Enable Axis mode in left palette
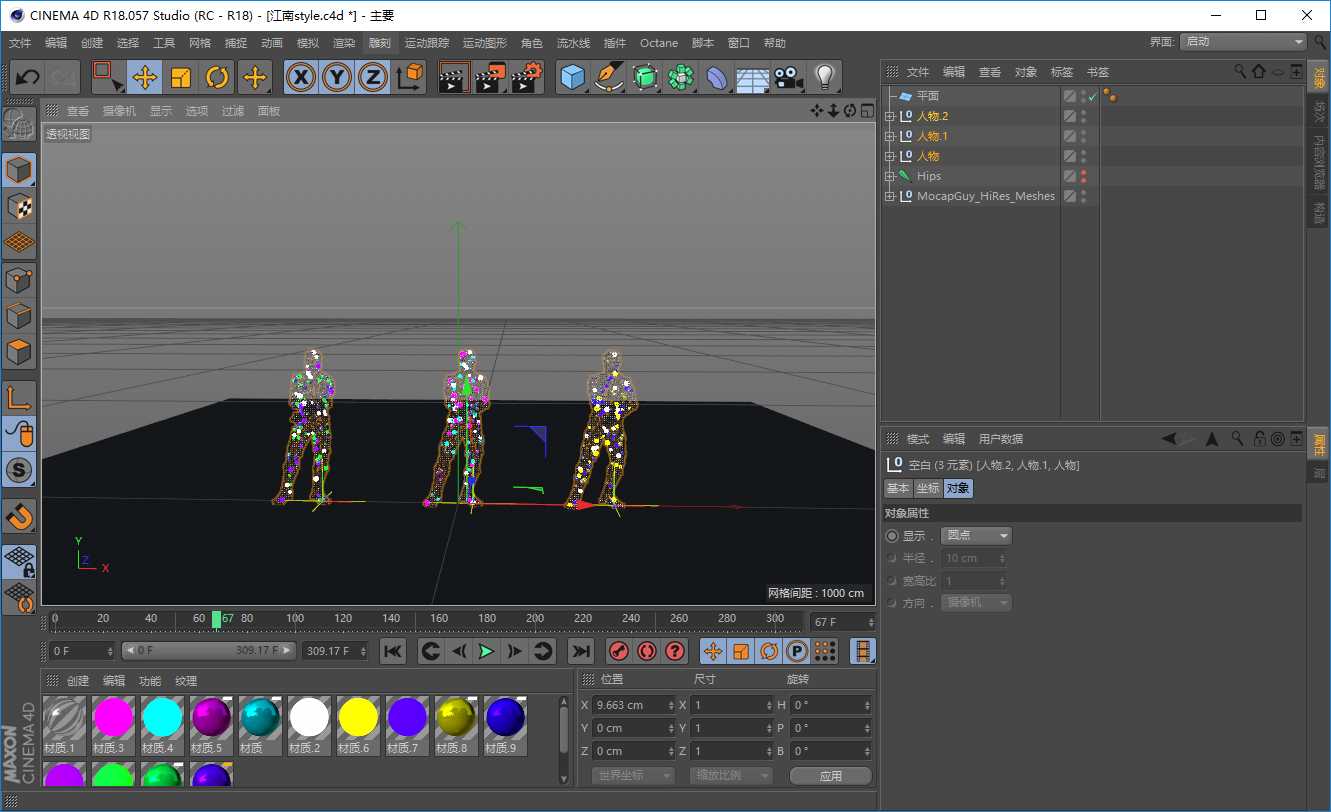The width and height of the screenshot is (1331, 812). tap(19, 397)
